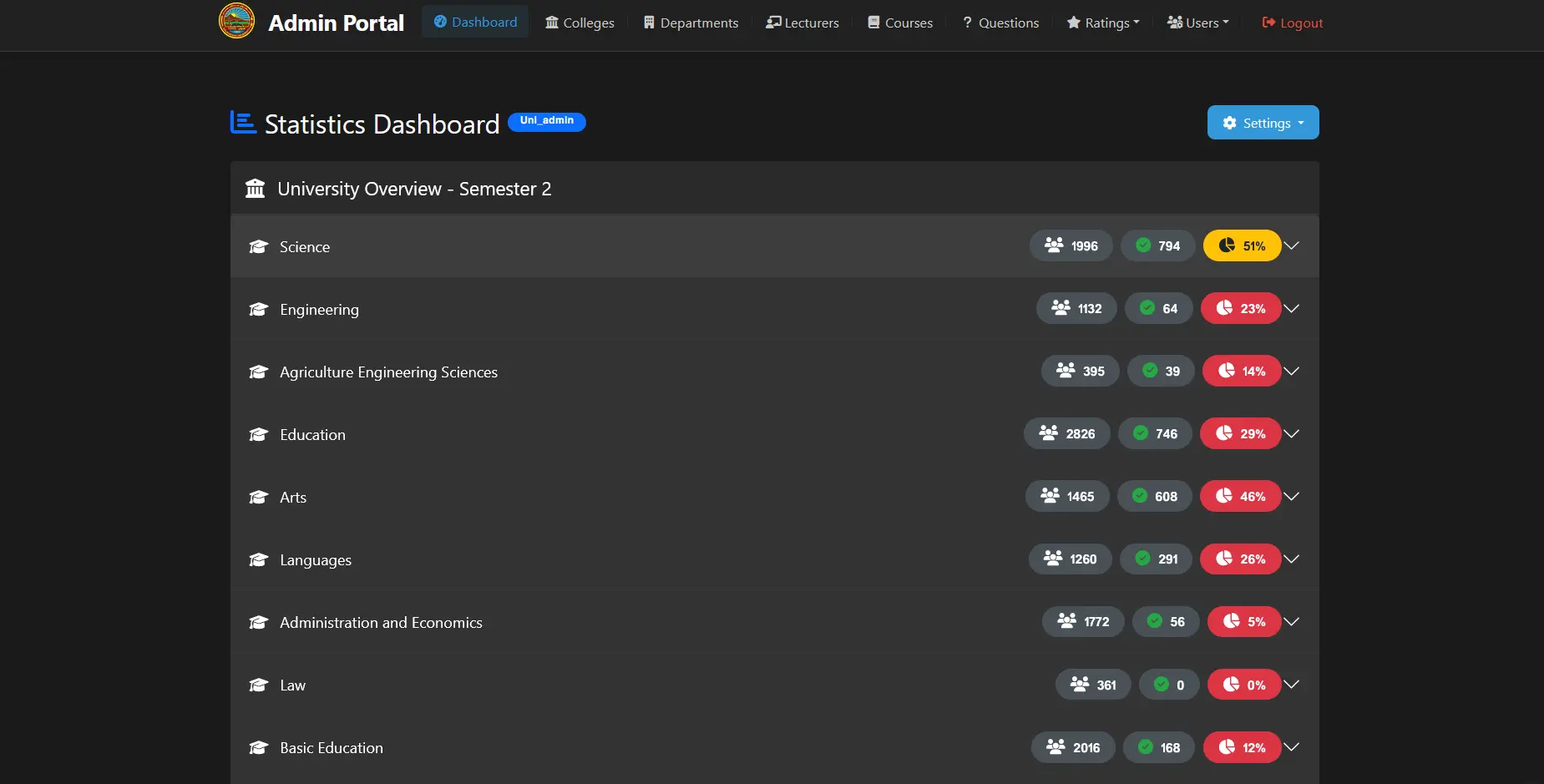Expand the Basic Education row chevron

tap(1291, 747)
